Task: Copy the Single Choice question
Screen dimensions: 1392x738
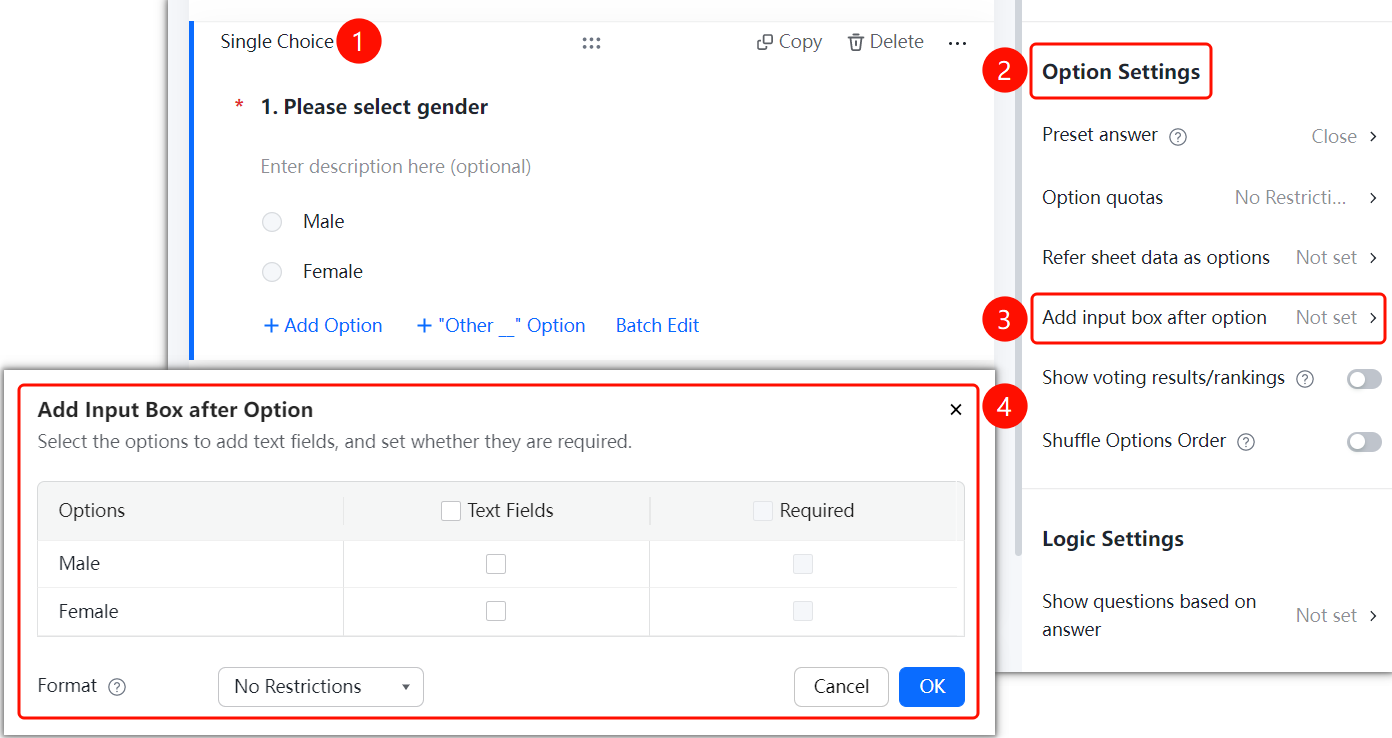Action: [789, 42]
